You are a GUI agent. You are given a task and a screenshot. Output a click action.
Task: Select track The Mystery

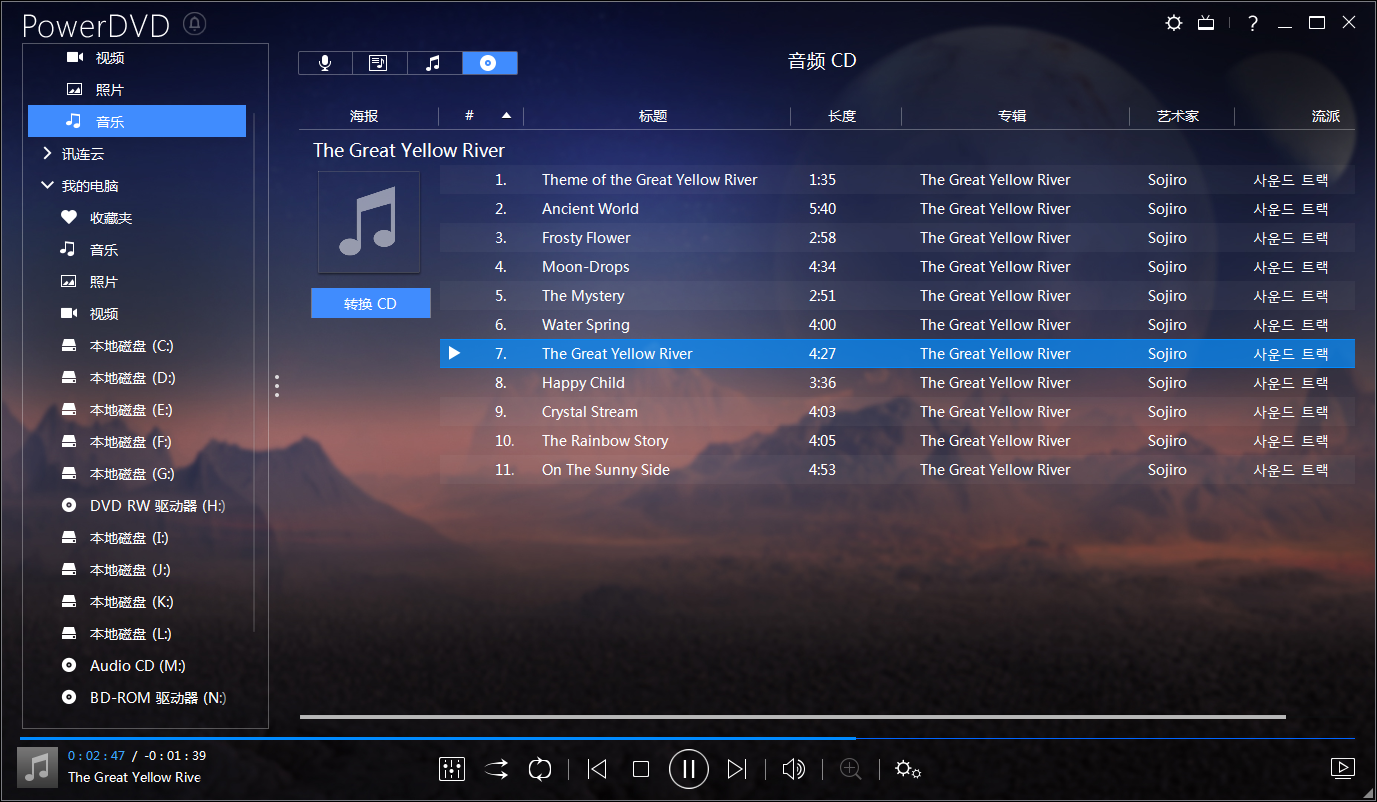897,296
